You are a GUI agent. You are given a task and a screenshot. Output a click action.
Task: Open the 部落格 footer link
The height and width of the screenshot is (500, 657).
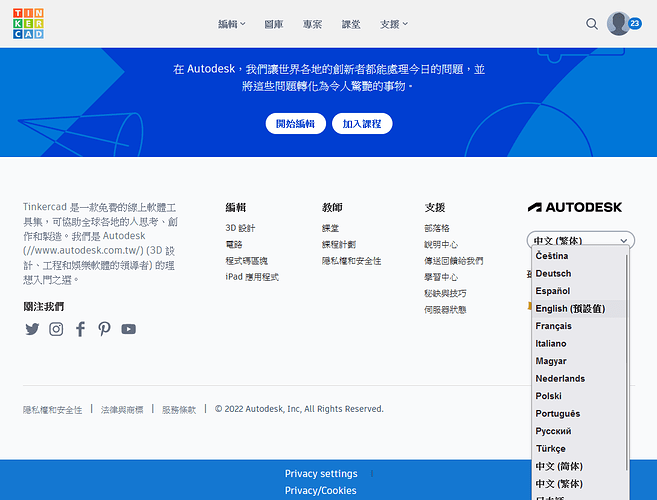point(437,228)
